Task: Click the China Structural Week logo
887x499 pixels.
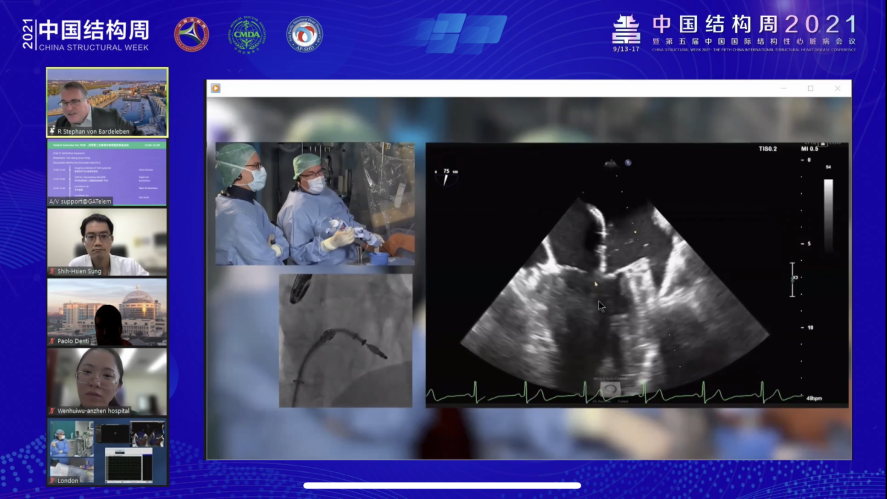Action: 86,35
